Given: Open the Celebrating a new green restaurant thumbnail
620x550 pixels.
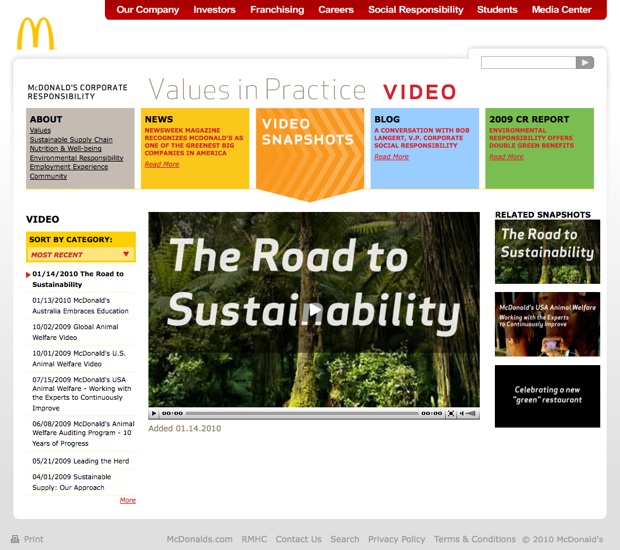Looking at the screenshot, I should coord(547,396).
